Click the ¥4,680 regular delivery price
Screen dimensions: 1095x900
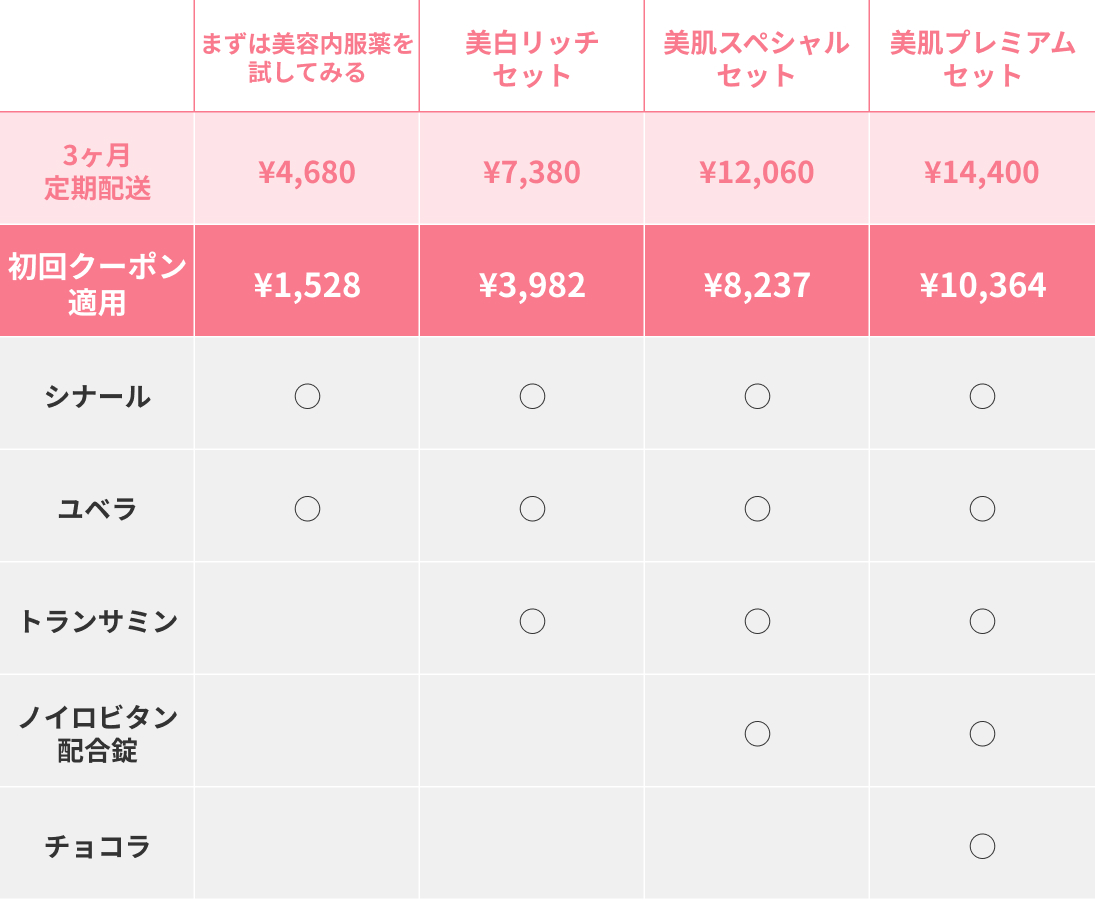tap(307, 172)
